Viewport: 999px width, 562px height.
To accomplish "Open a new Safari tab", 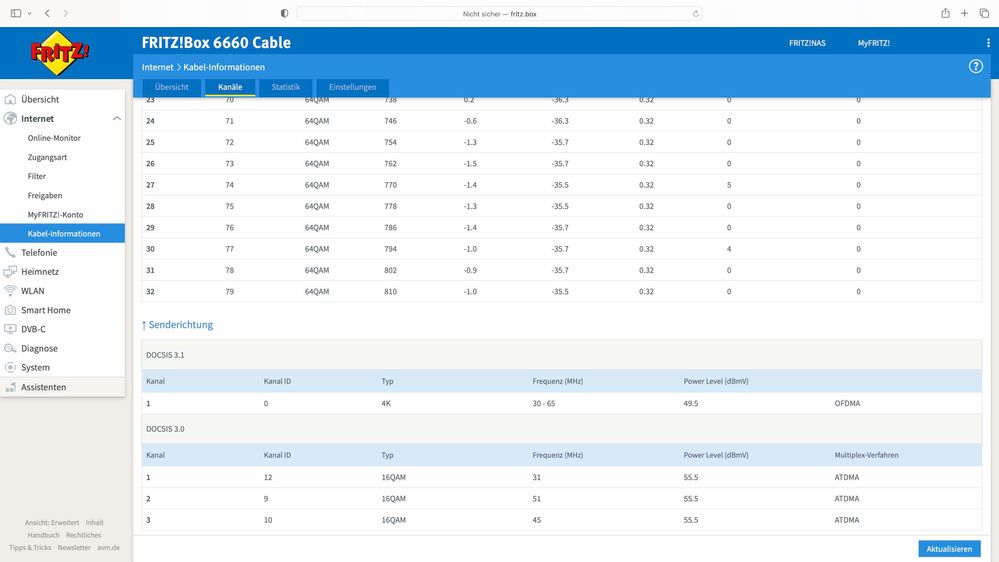I will [x=965, y=13].
